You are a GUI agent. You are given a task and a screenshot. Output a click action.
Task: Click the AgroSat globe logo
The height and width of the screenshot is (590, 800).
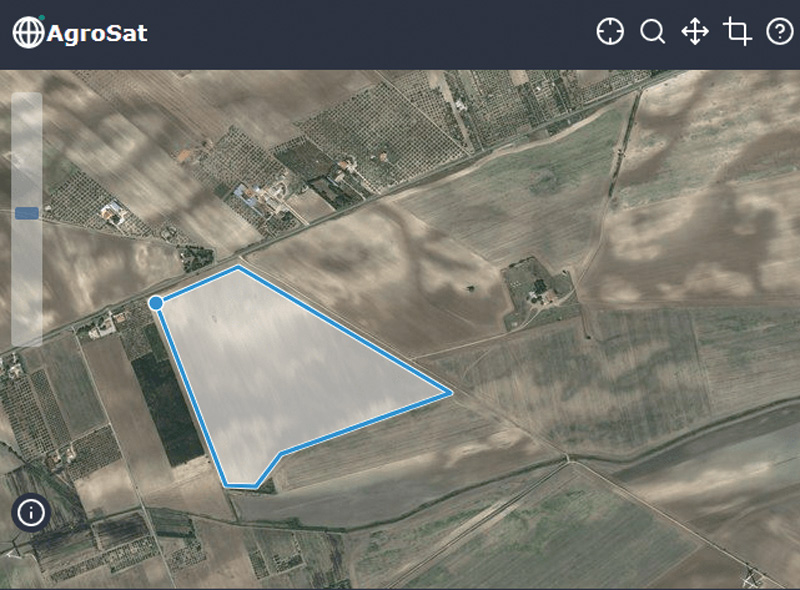28,32
